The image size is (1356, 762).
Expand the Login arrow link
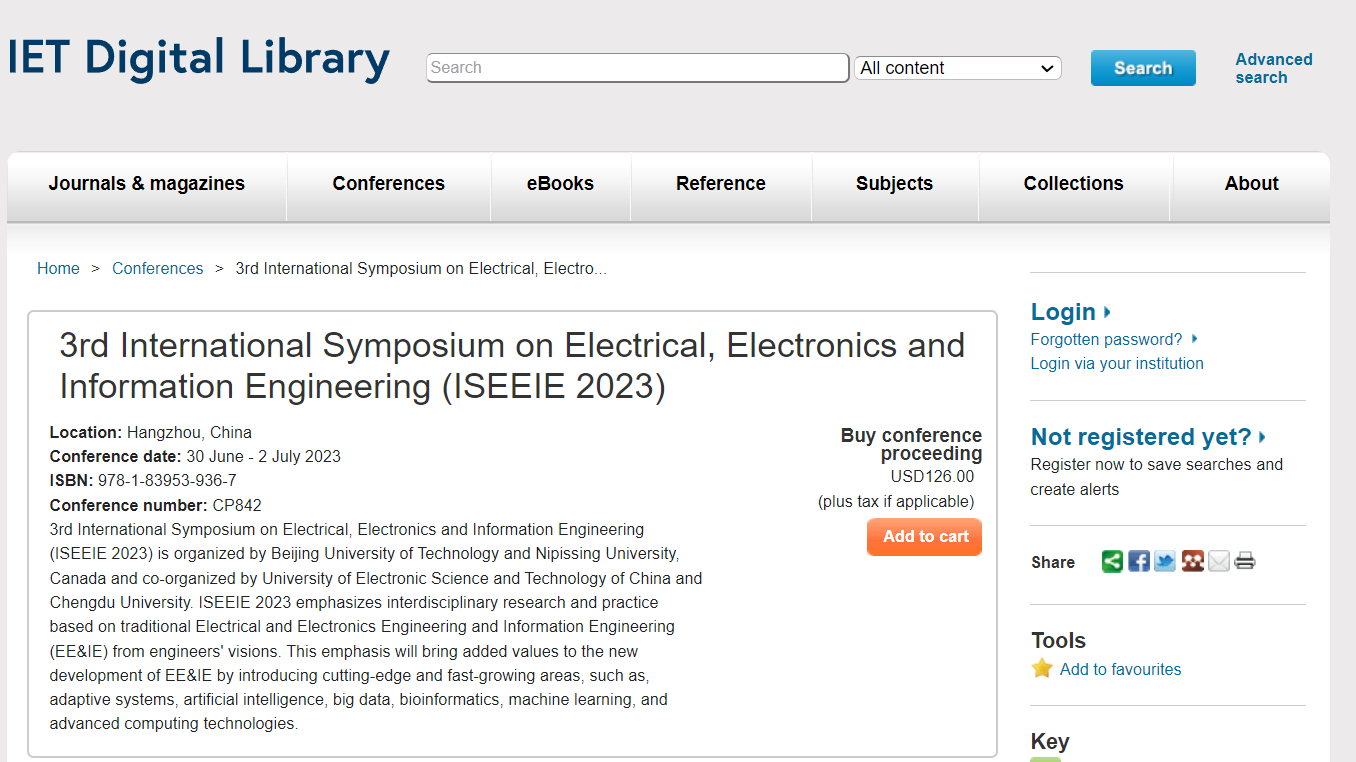[1071, 312]
